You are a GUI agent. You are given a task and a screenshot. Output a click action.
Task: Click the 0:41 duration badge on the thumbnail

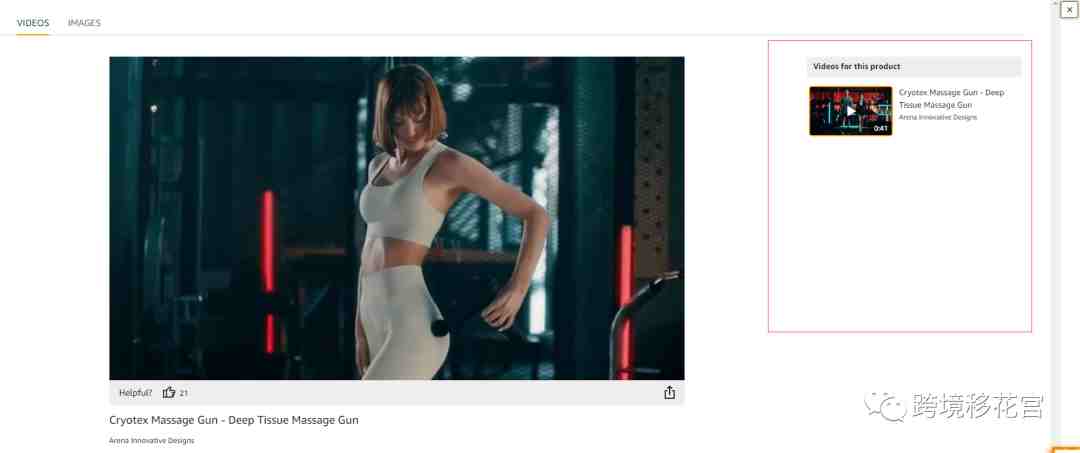(880, 129)
